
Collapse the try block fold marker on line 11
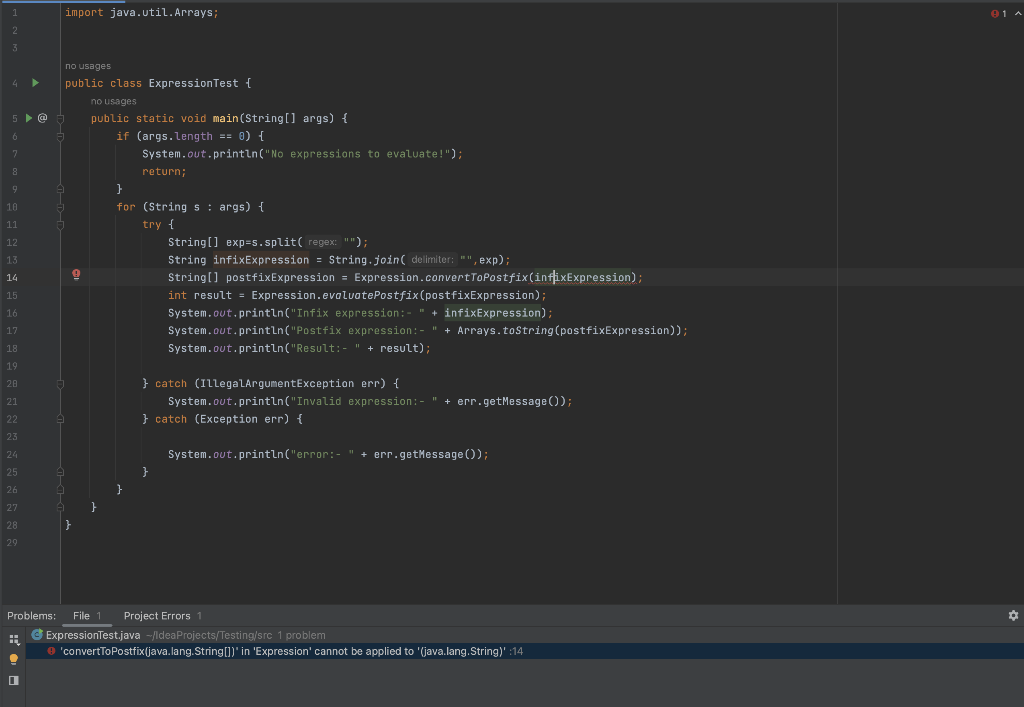point(60,225)
